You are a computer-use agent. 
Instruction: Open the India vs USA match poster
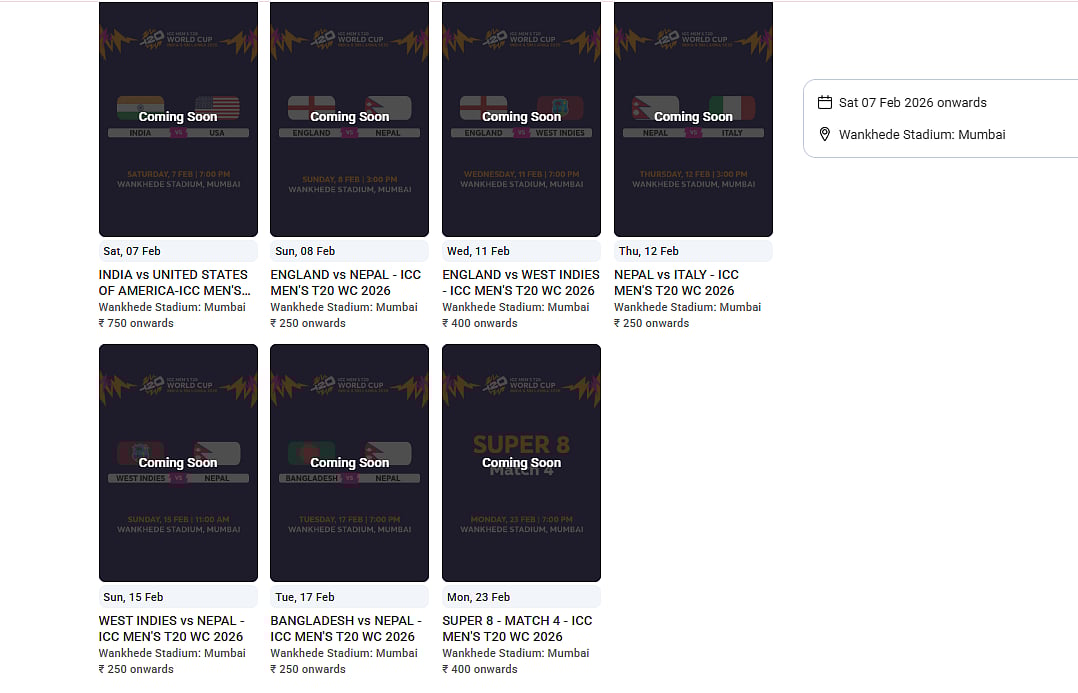tap(178, 118)
